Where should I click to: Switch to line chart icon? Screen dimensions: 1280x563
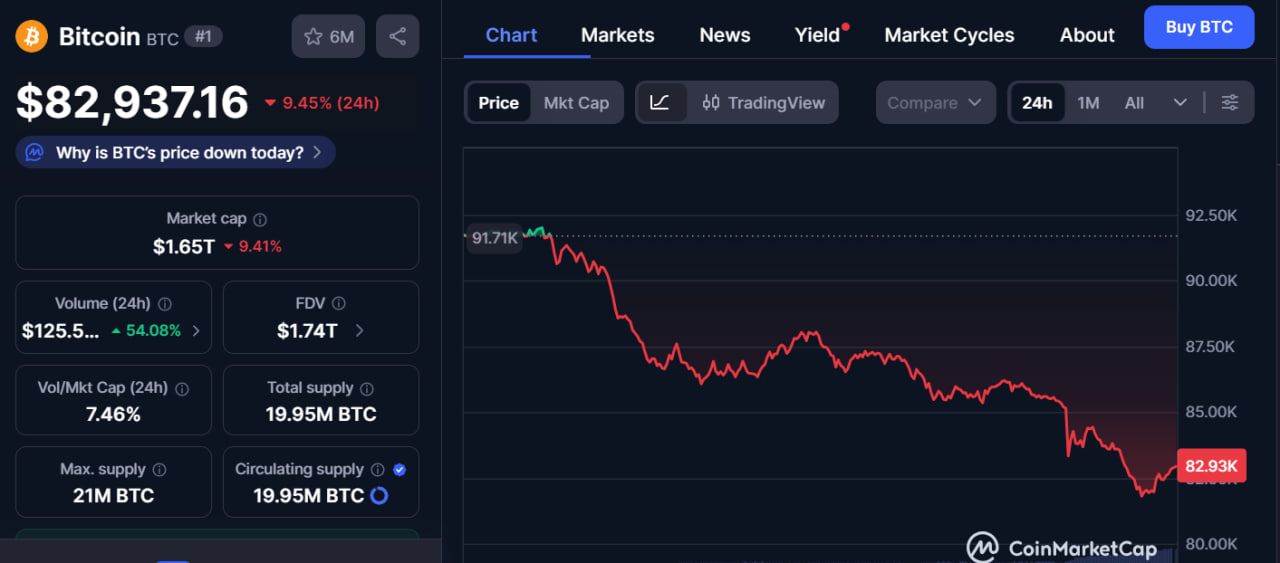(x=660, y=103)
